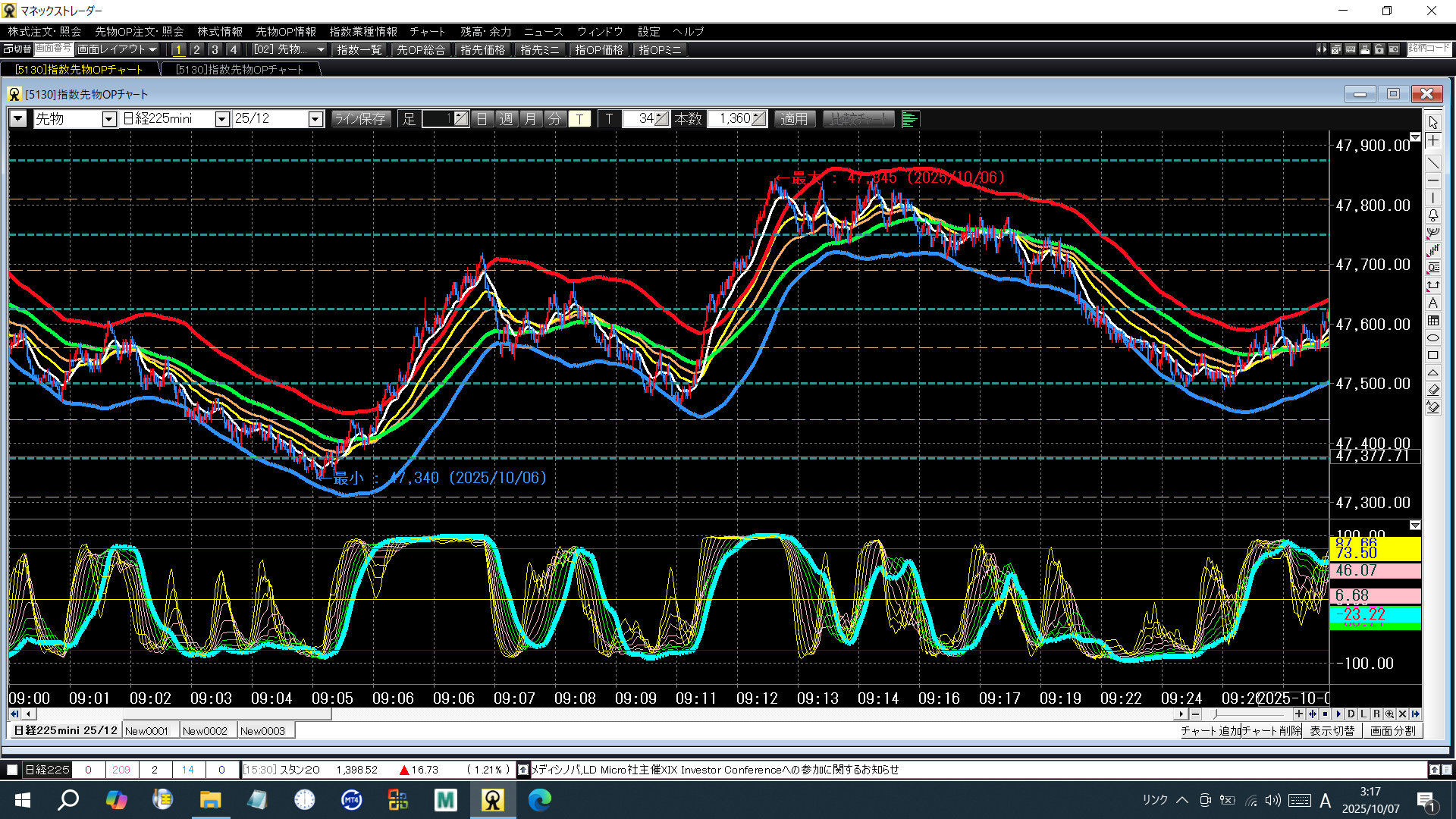
Task: Select the trend line drawing tool
Action: coord(1432,163)
